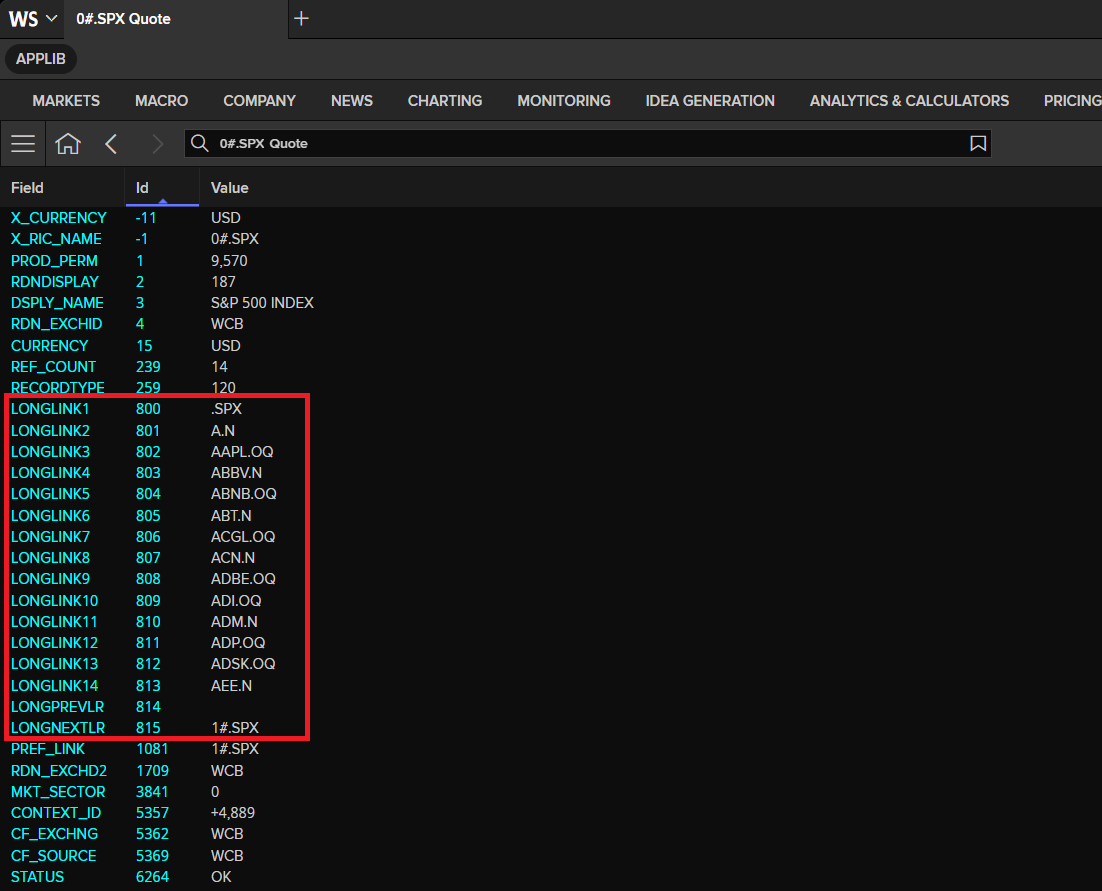This screenshot has height=891, width=1102.
Task: Select the CF_EXCHNG field
Action: point(54,834)
